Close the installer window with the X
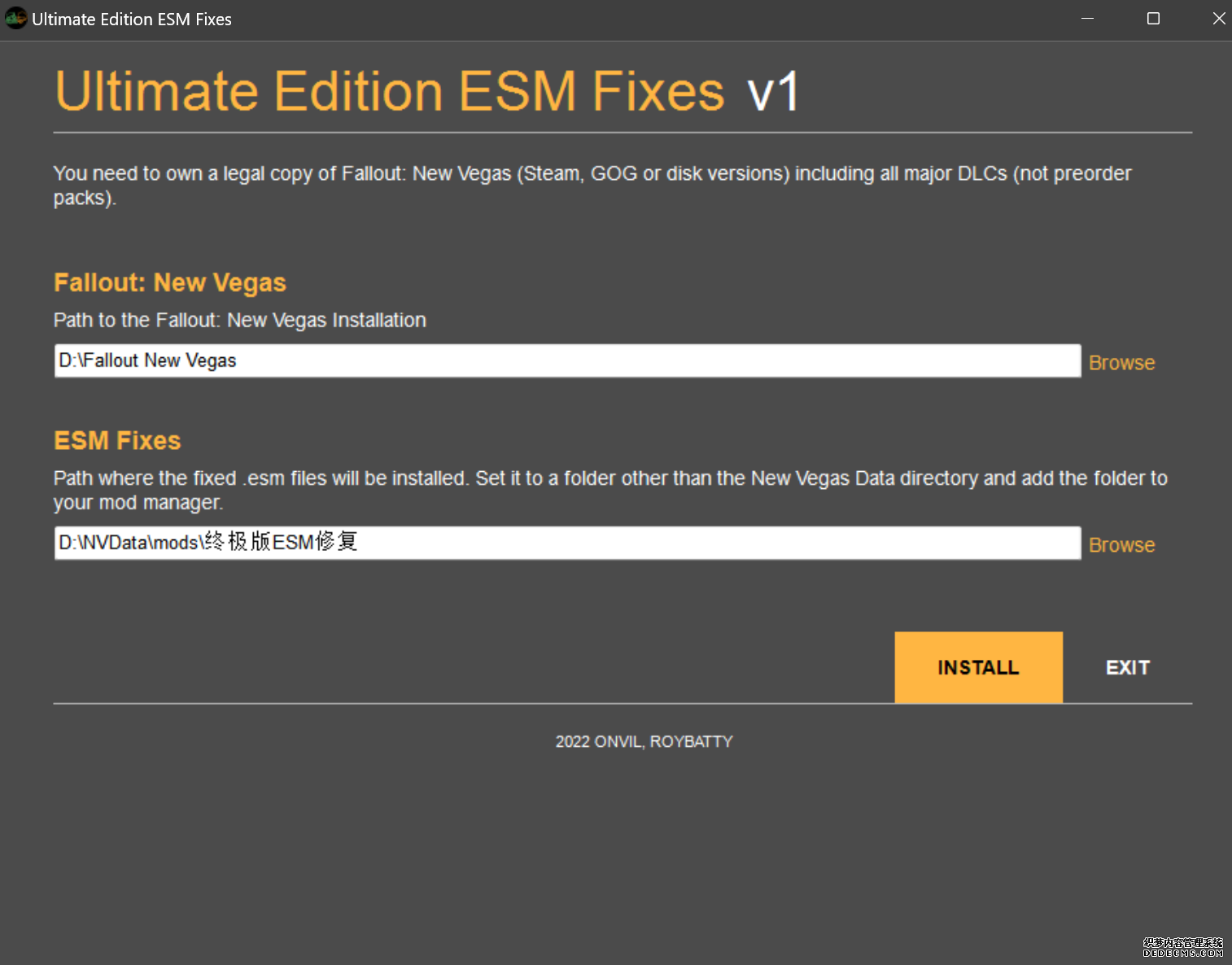 pyautogui.click(x=1218, y=19)
